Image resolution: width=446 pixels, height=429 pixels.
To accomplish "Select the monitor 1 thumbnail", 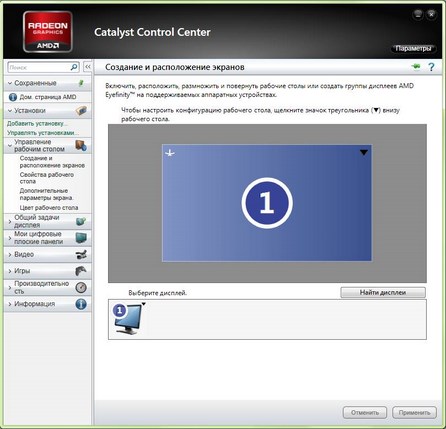I will click(x=127, y=319).
